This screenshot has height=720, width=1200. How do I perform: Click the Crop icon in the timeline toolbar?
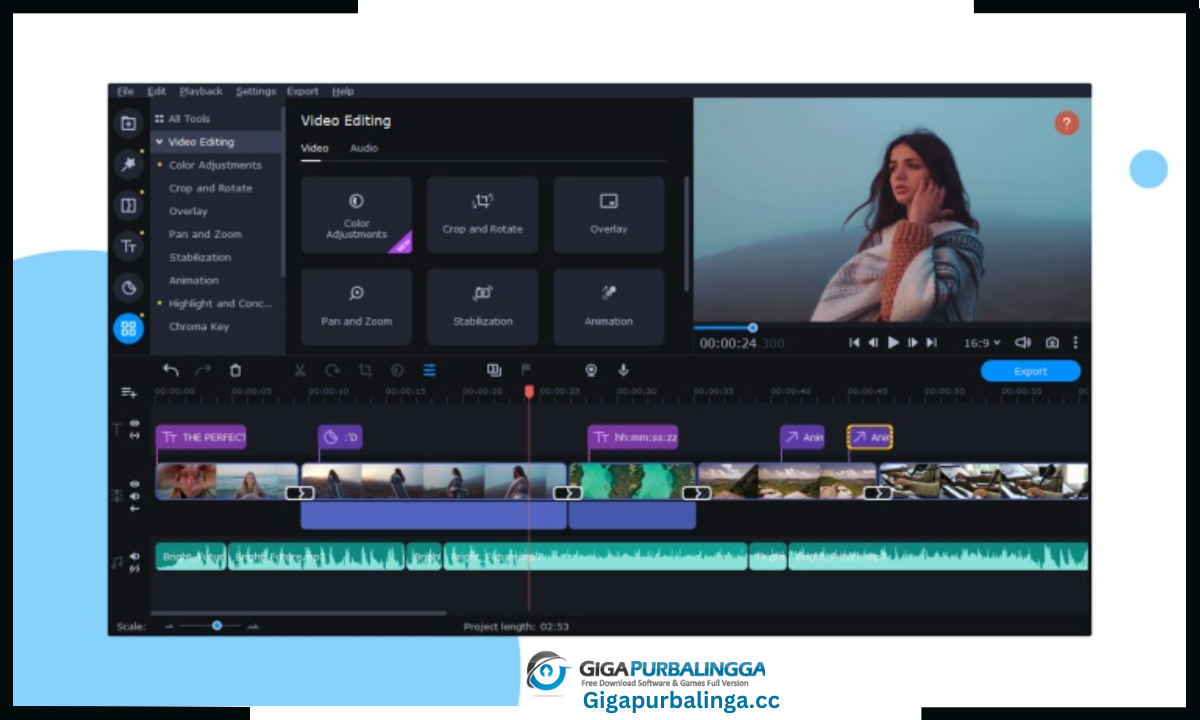(365, 370)
